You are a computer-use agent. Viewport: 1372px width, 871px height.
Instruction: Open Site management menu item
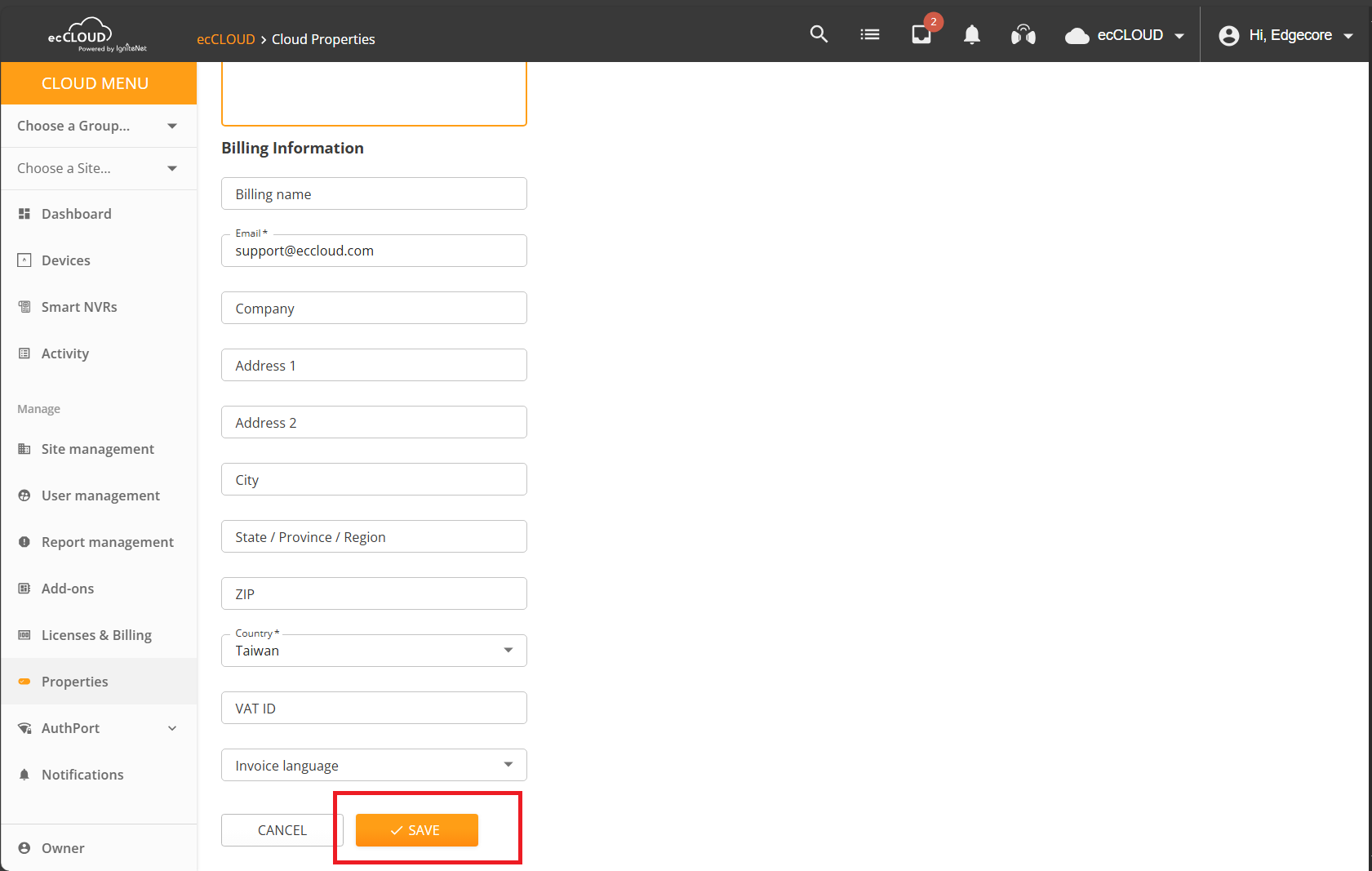point(99,449)
